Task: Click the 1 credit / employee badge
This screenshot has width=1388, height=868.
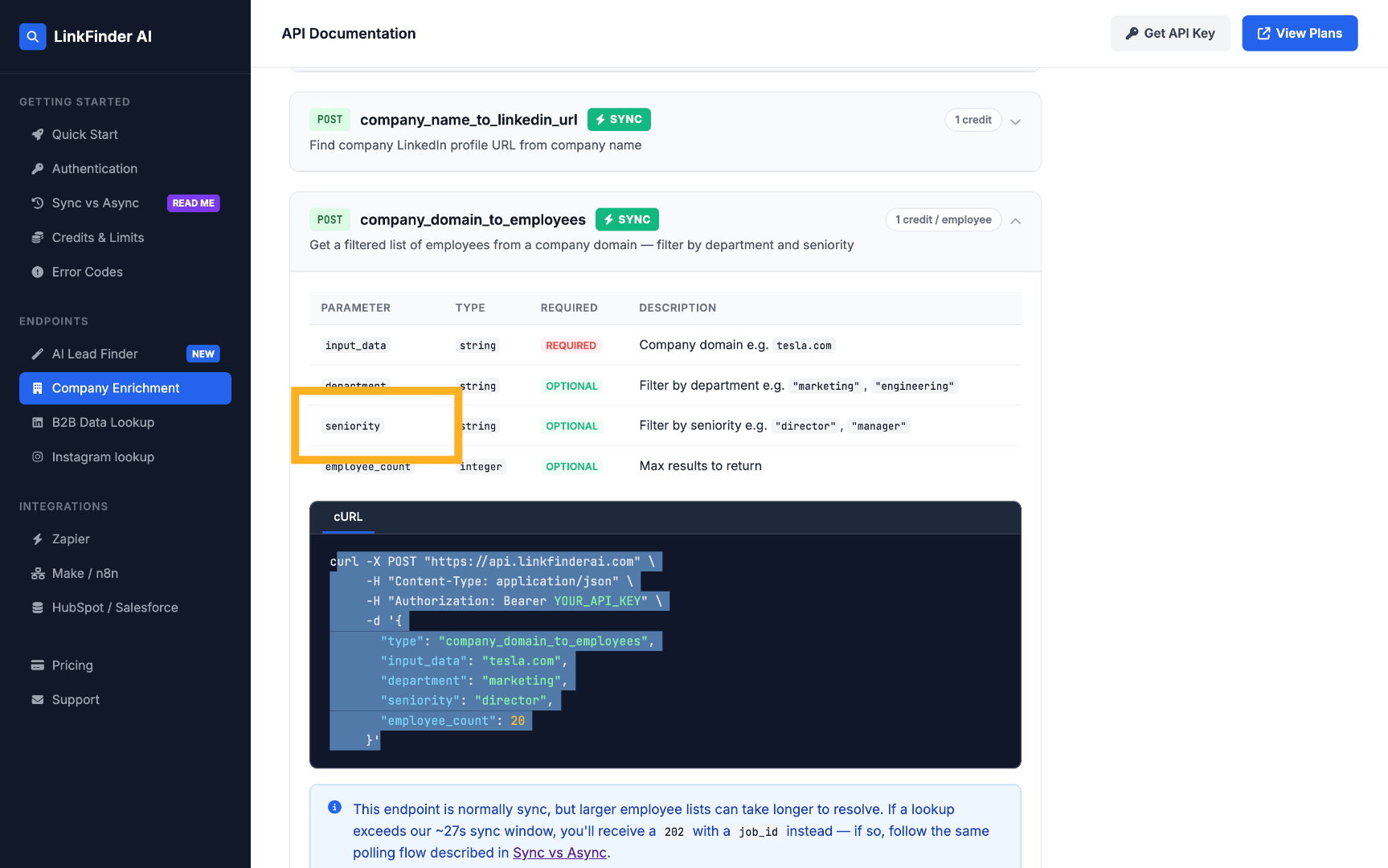Action: (x=944, y=219)
